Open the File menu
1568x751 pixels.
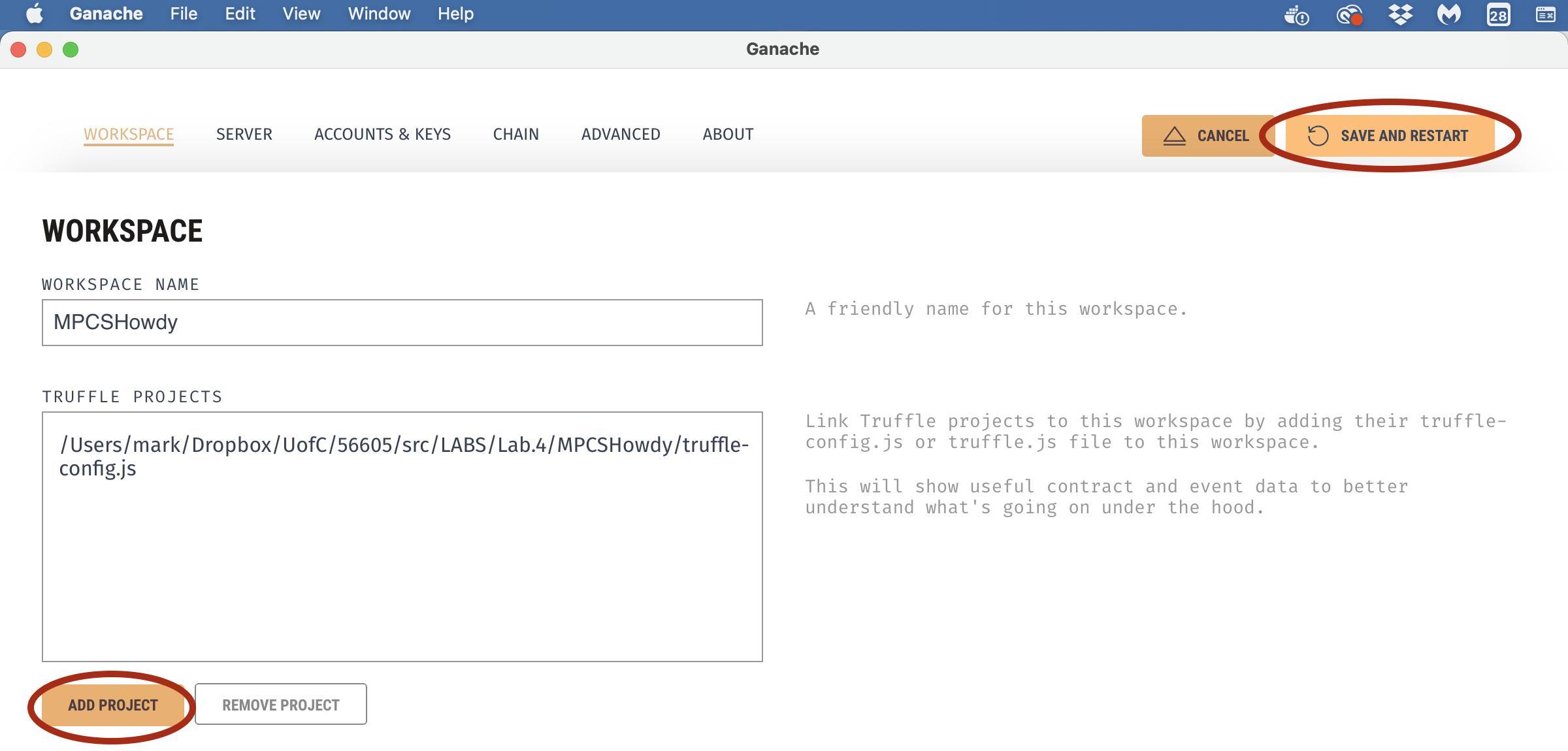184,14
